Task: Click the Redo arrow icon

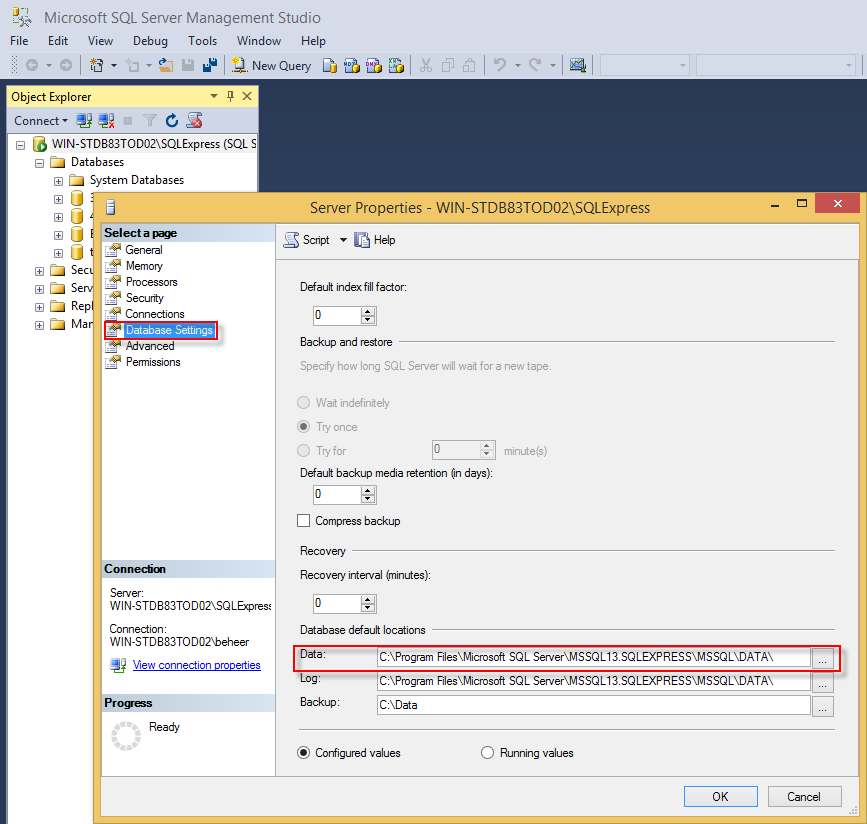Action: (x=535, y=65)
